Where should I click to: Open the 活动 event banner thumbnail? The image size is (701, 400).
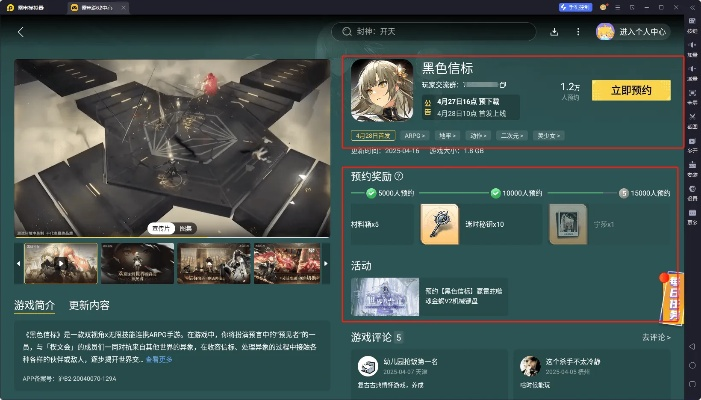tap(385, 297)
